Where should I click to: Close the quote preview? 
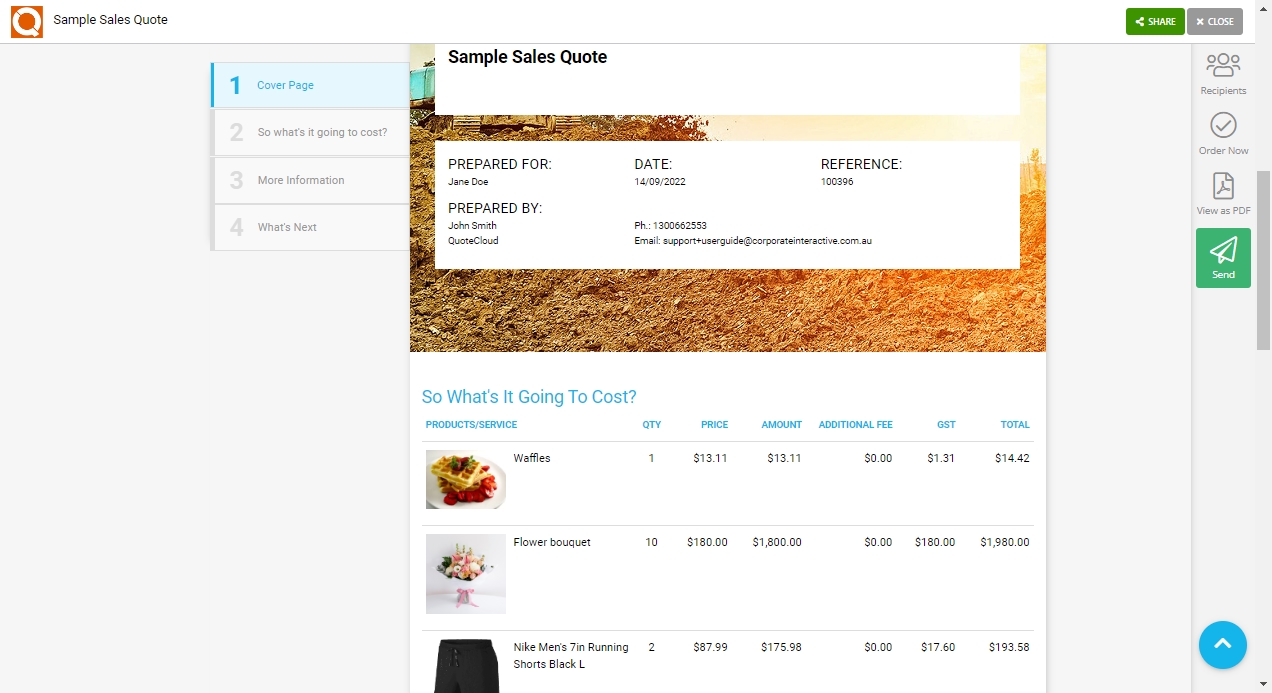(x=1214, y=21)
